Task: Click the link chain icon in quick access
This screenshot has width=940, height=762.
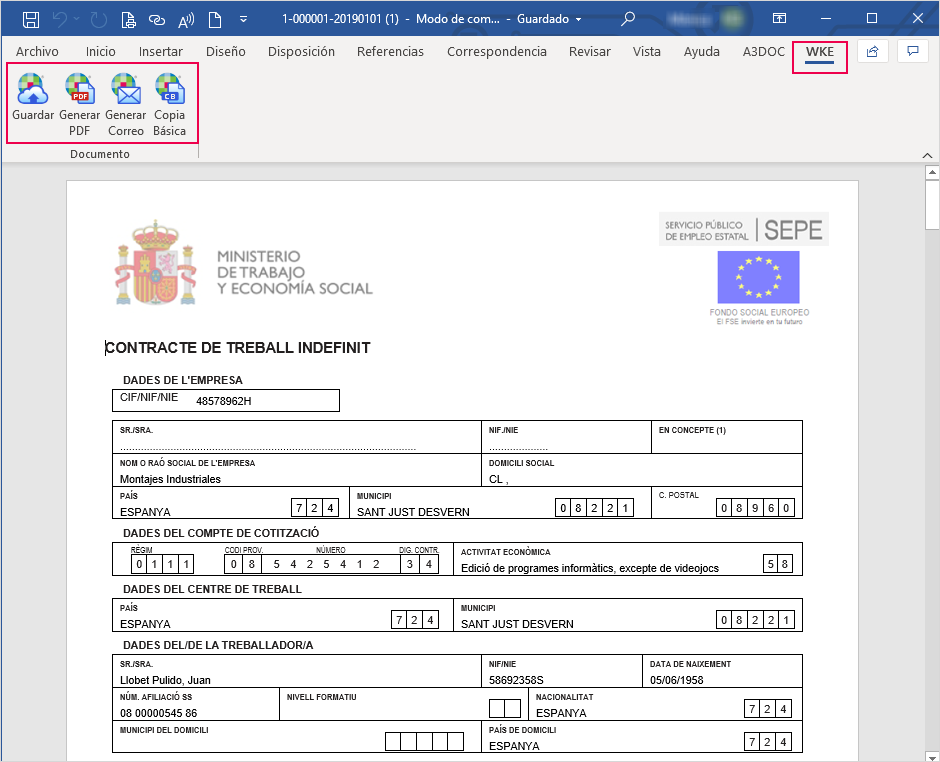Action: coord(156,20)
